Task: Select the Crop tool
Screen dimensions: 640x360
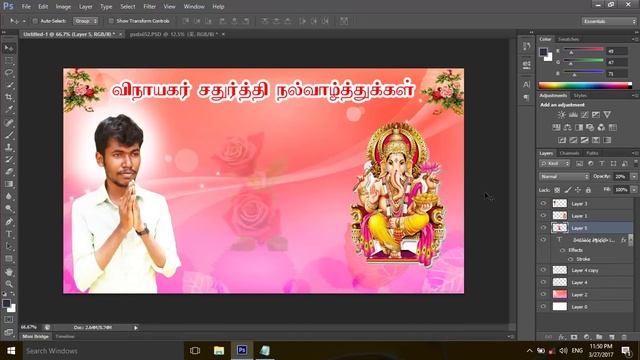Action: 9,98
